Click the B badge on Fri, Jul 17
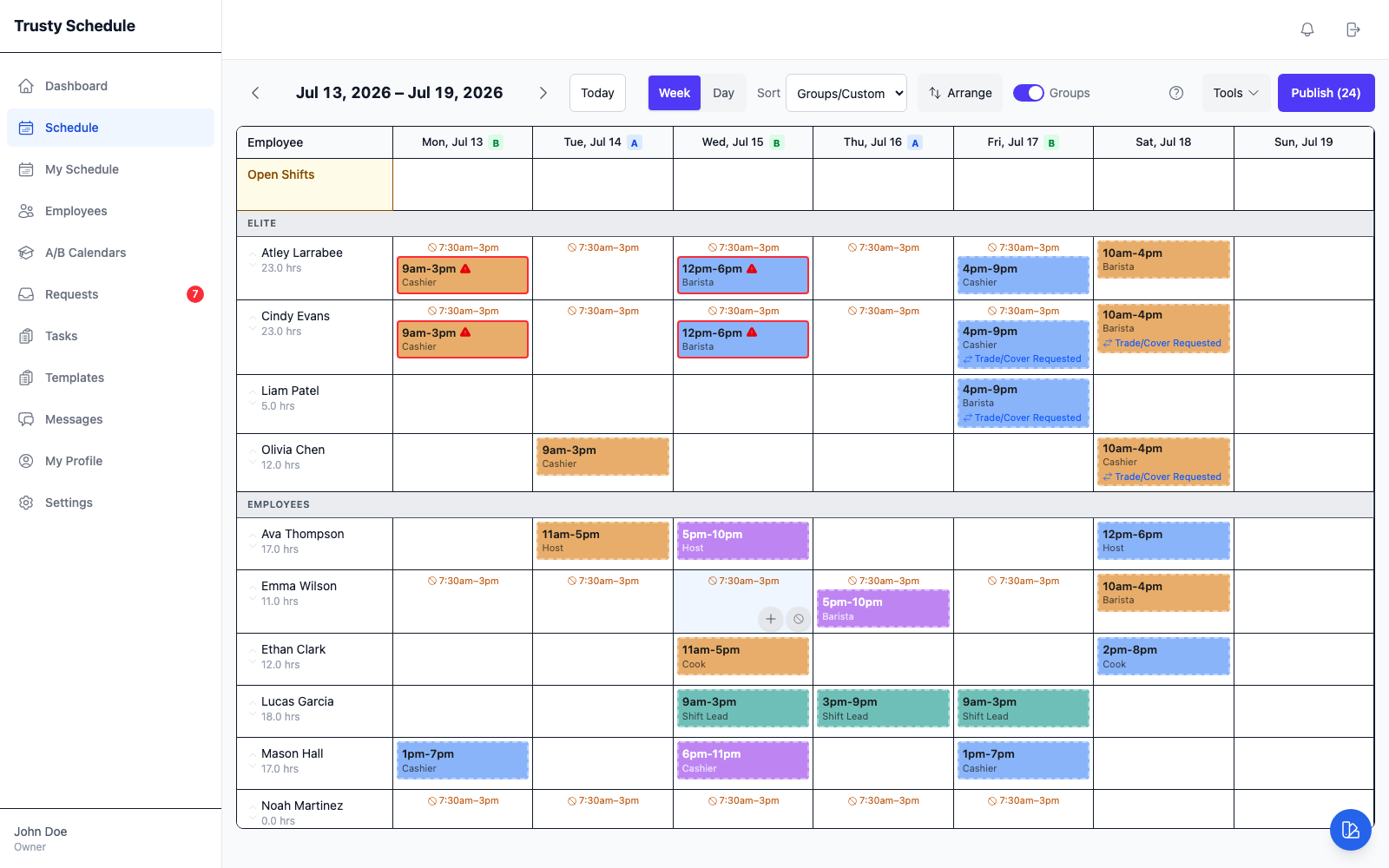The width and height of the screenshot is (1389, 868). coord(1051,143)
